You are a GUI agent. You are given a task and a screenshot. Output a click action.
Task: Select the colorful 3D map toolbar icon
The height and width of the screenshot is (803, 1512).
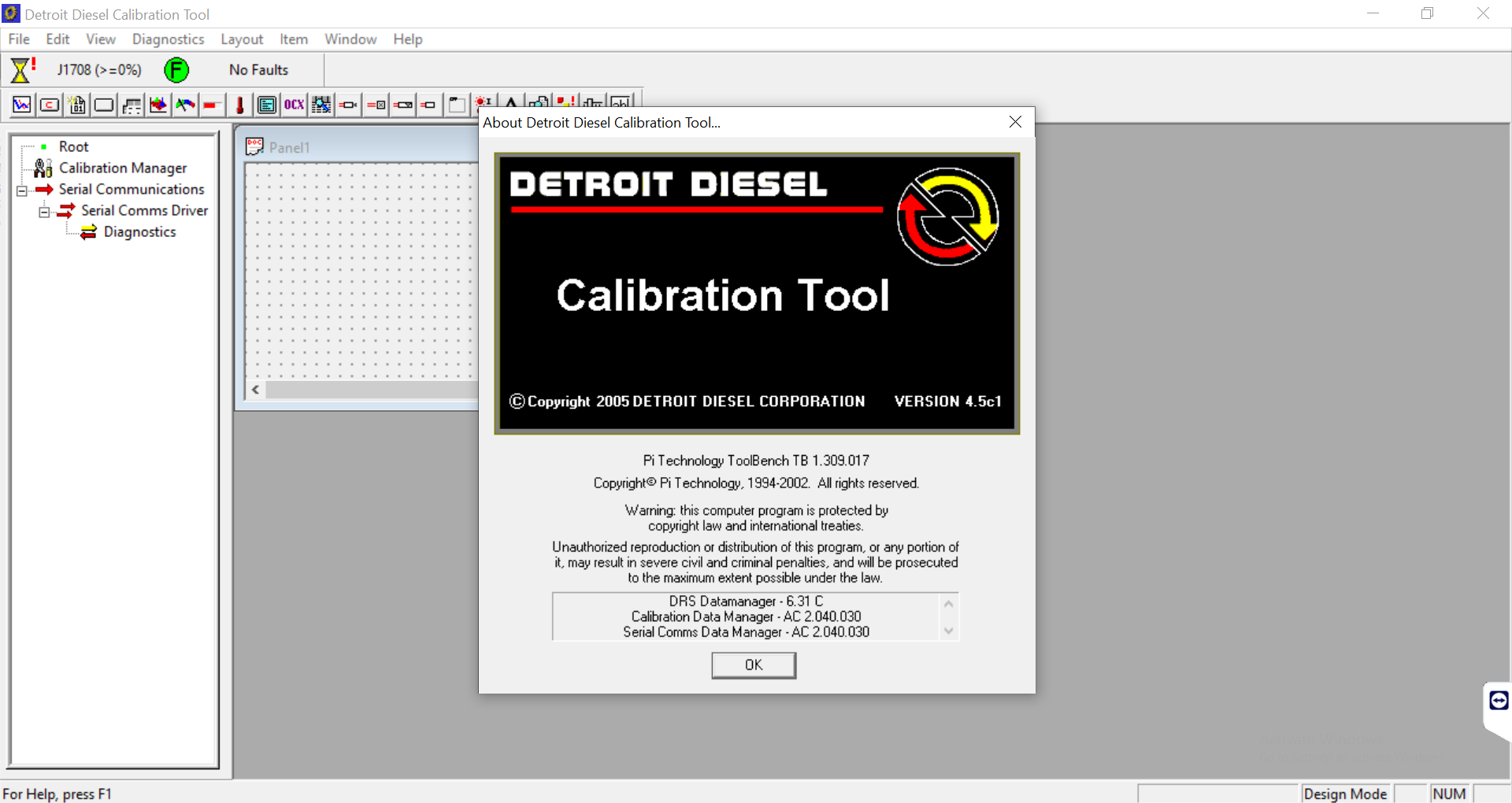click(x=158, y=104)
